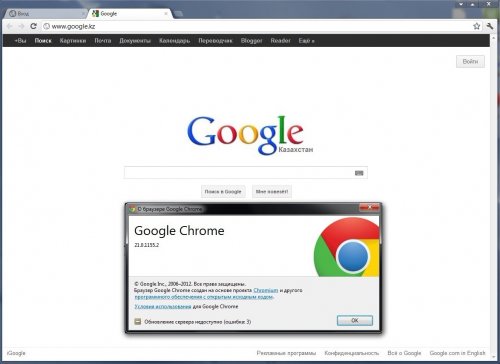Open Календарь in the Google bar

click(x=174, y=41)
